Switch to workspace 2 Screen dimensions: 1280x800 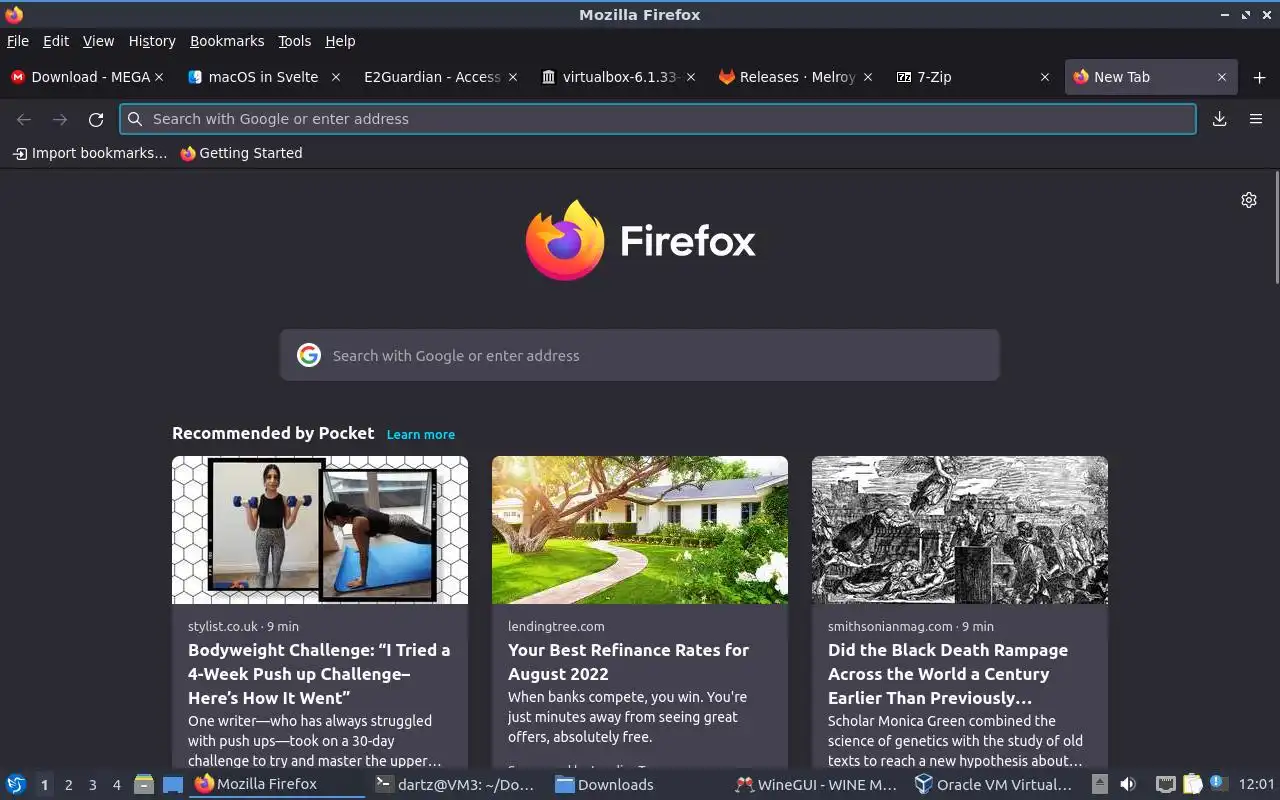(x=68, y=785)
